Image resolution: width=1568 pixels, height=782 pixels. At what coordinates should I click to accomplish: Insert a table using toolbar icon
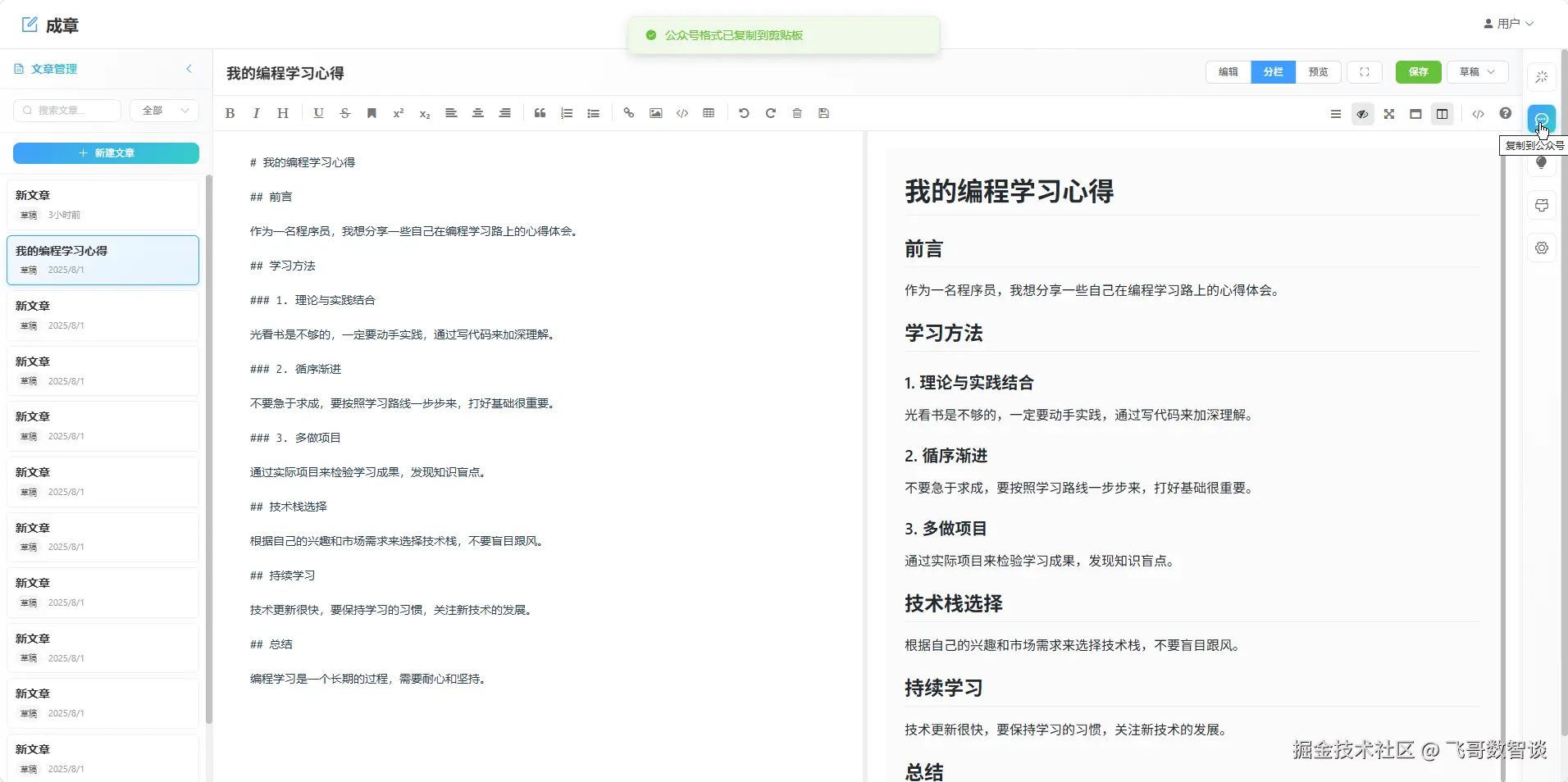709,113
